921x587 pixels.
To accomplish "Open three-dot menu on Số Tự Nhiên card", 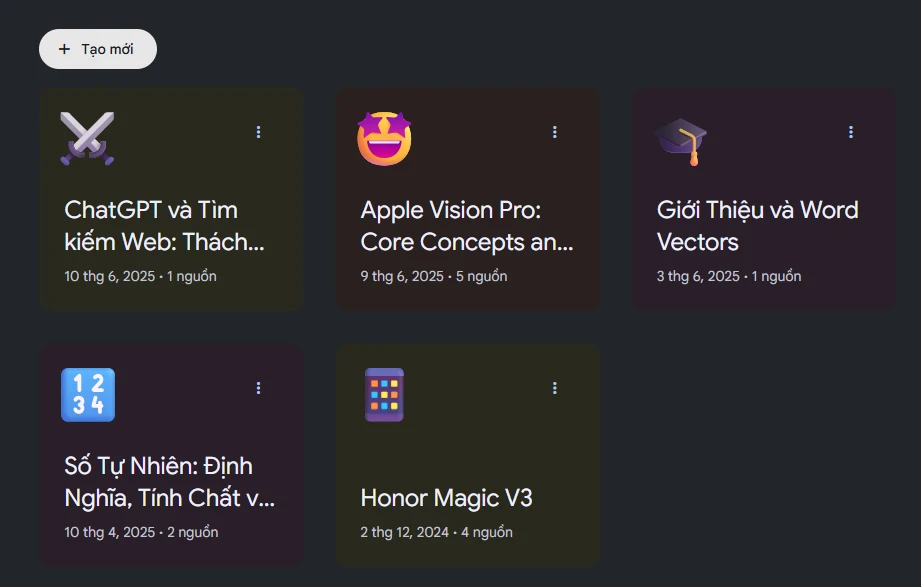I will pyautogui.click(x=258, y=388).
